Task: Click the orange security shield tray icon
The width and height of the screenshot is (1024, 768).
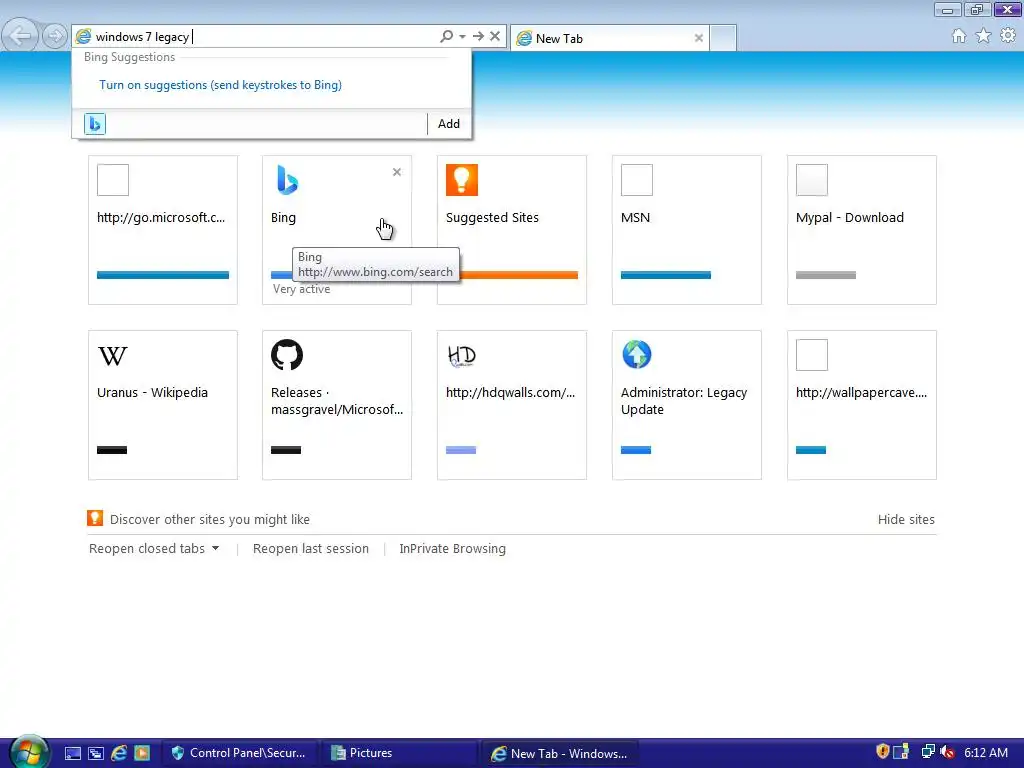Action: tap(883, 752)
